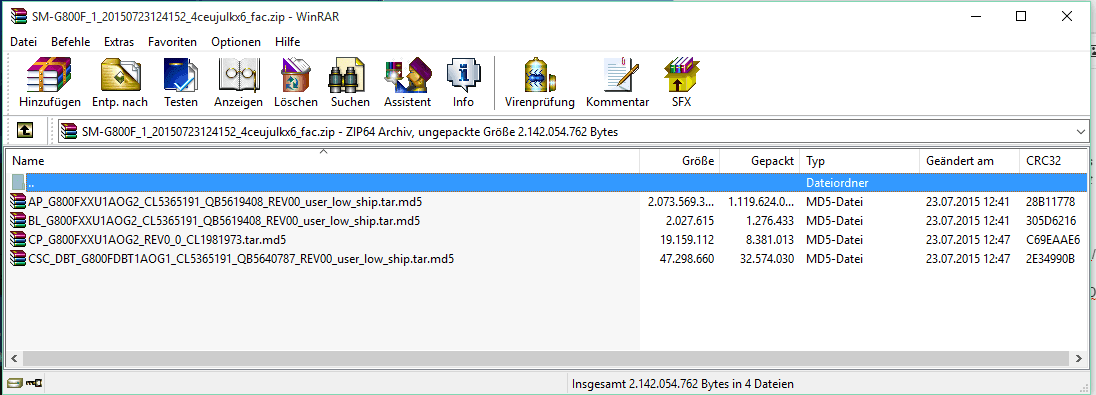Image resolution: width=1096 pixels, height=395 pixels.
Task: Click CRC32 value 305D6216
Action: pyautogui.click(x=1051, y=221)
